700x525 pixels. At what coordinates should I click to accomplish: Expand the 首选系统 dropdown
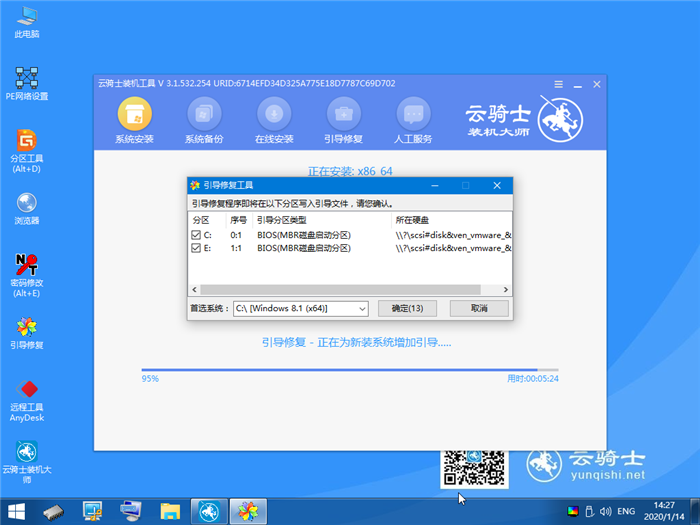361,308
